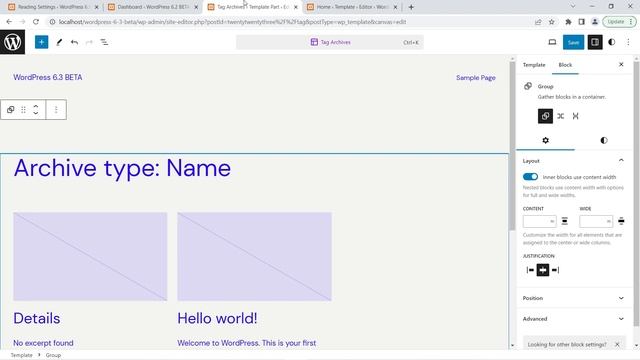Go back in browser history

[9, 22]
